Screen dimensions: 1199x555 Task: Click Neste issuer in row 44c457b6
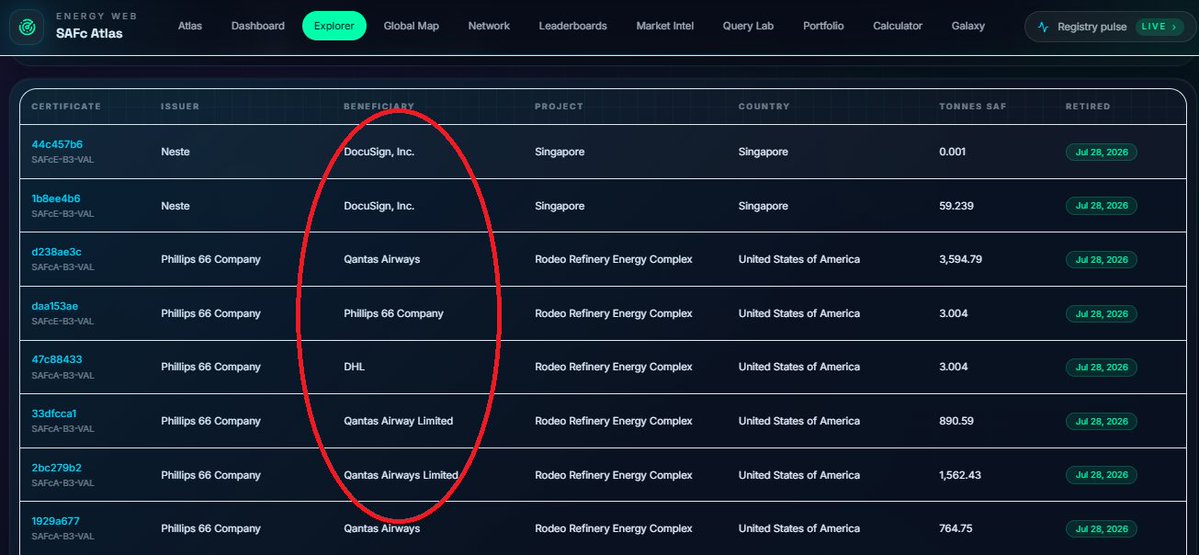(x=175, y=152)
